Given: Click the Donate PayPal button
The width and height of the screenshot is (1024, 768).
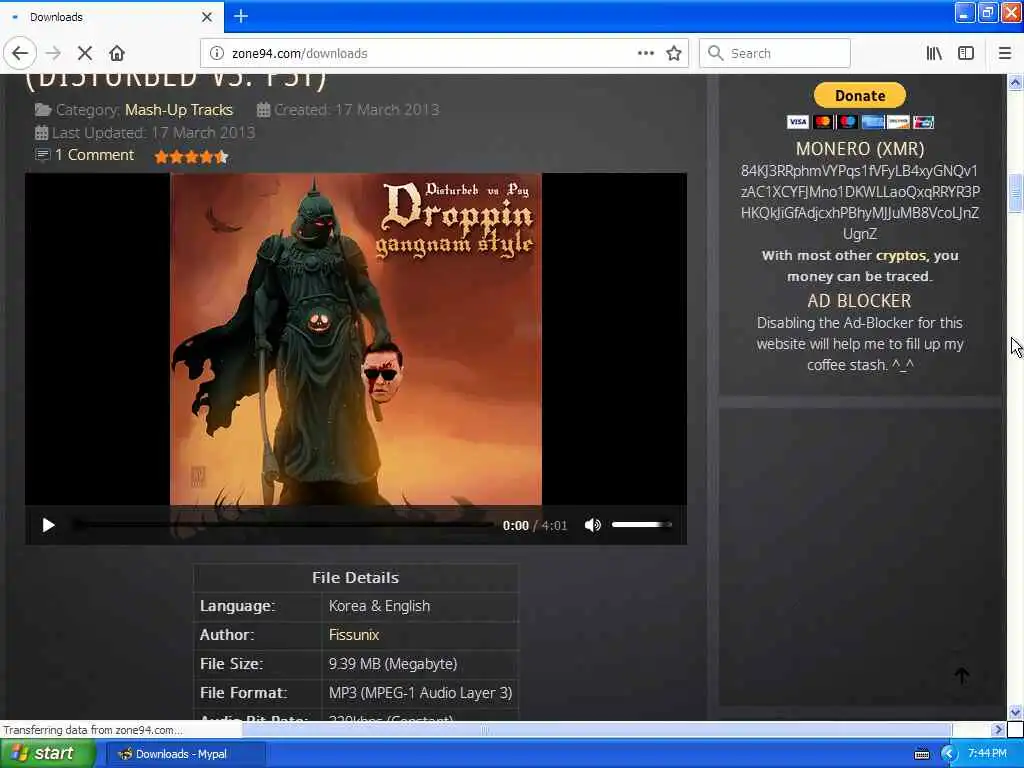Looking at the screenshot, I should coord(859,95).
